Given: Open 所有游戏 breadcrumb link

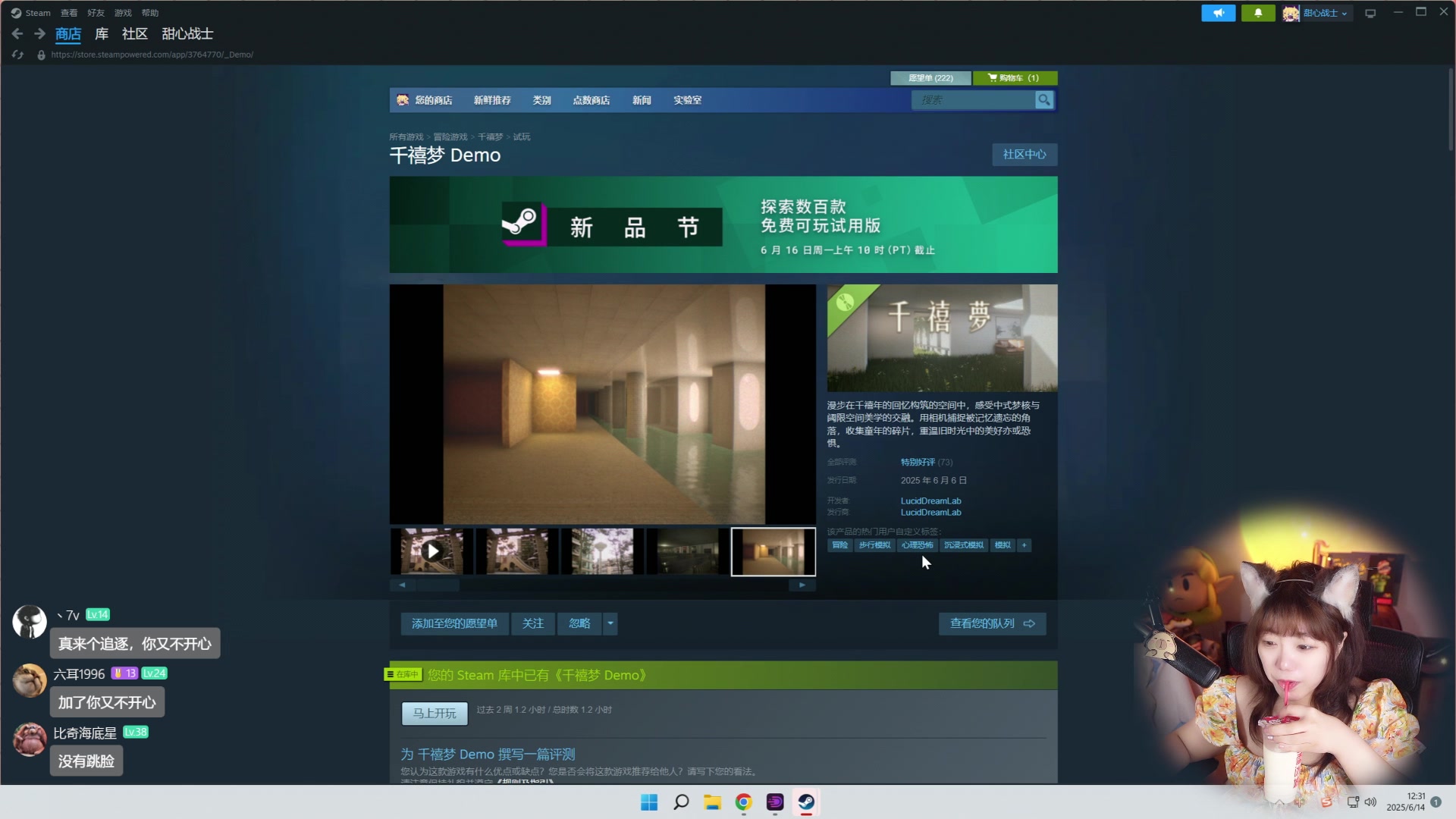Looking at the screenshot, I should [x=406, y=137].
